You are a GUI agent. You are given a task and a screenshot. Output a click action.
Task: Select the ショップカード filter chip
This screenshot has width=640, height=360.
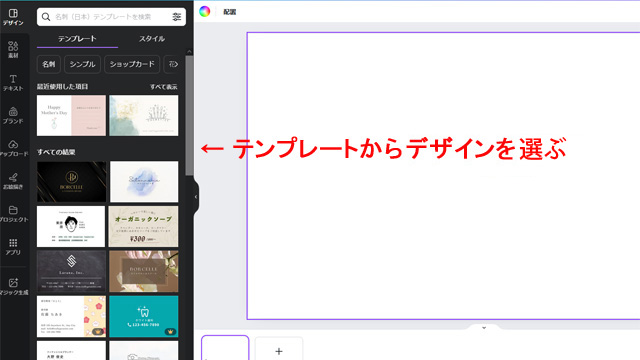[x=132, y=64]
